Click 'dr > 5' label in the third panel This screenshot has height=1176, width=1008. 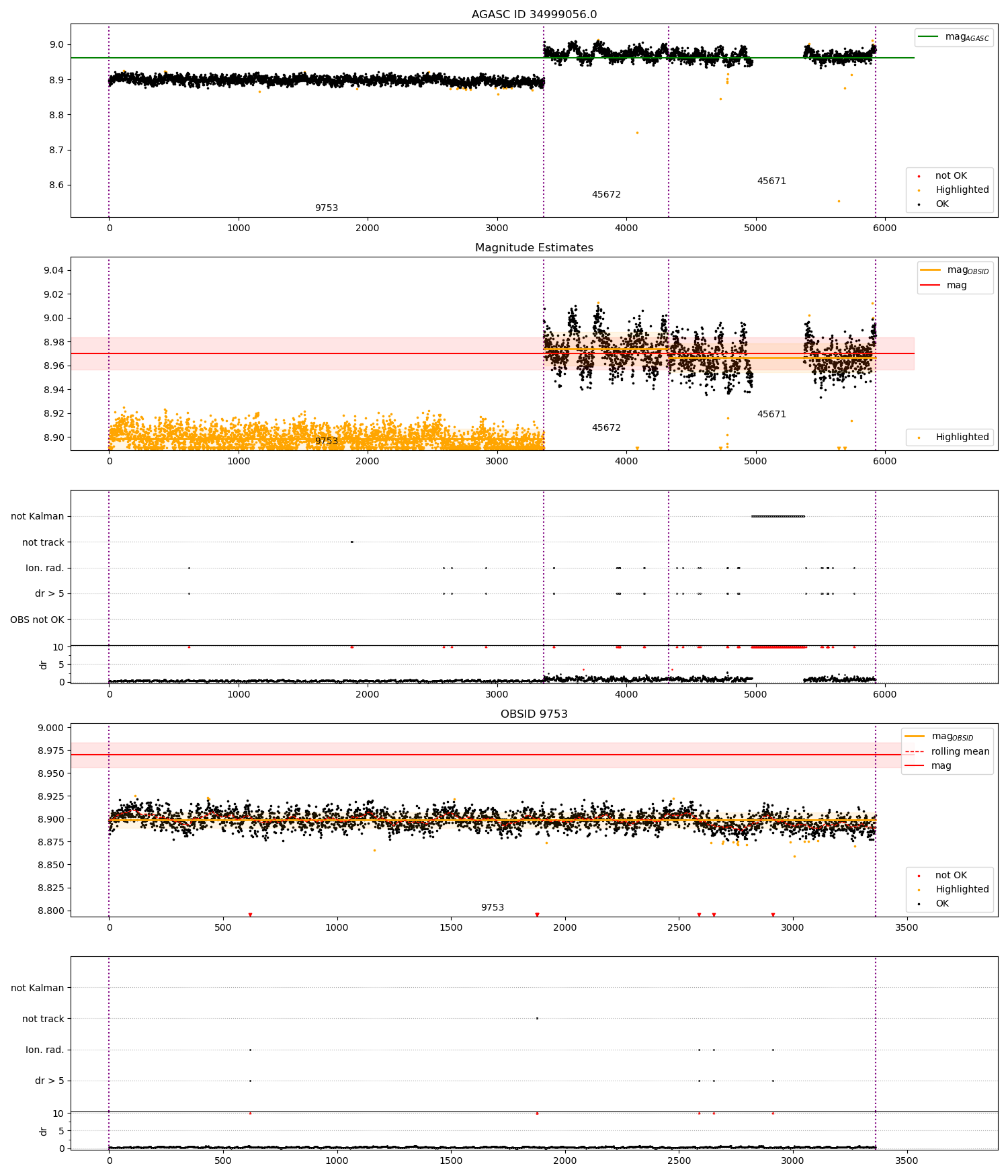50,593
